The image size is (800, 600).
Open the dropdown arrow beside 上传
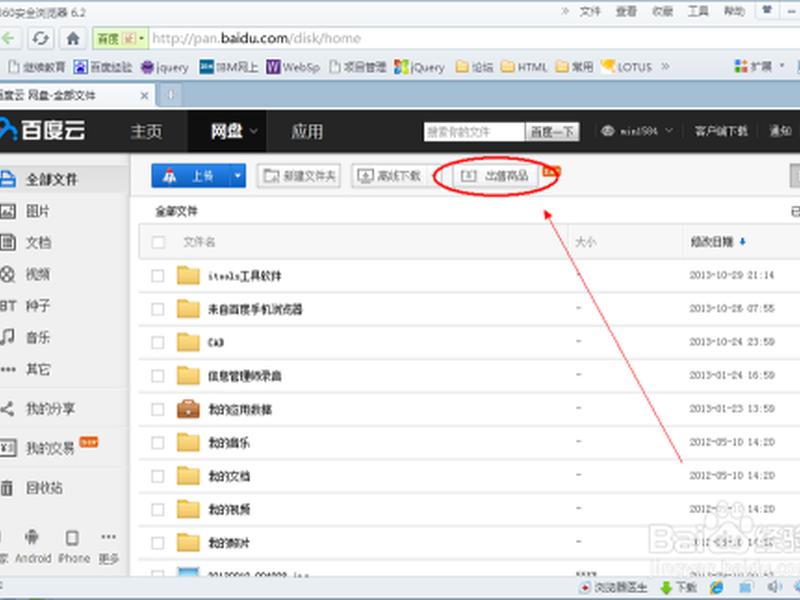coord(238,176)
